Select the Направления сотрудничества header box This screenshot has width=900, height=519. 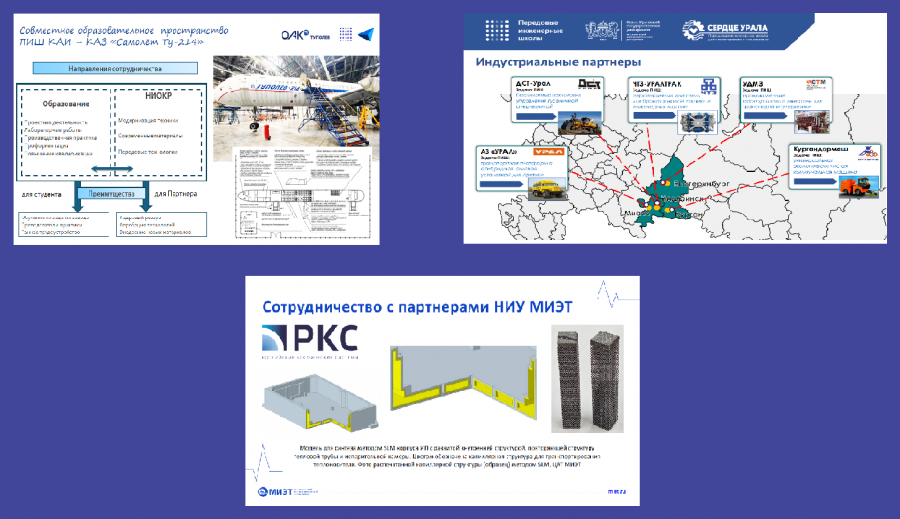coord(113,69)
